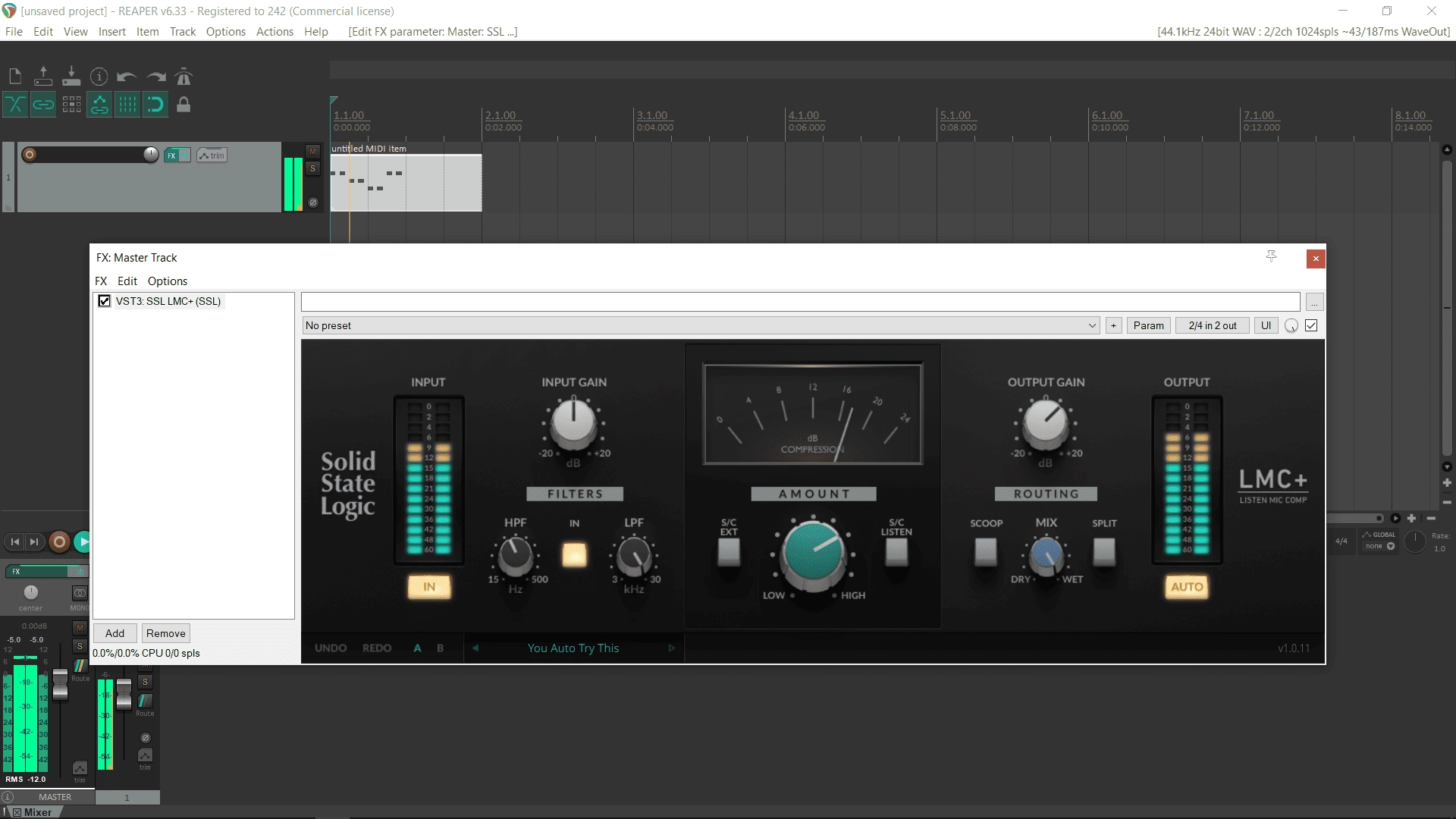
Task: Toggle the SPLIT switch
Action: coord(1104,552)
